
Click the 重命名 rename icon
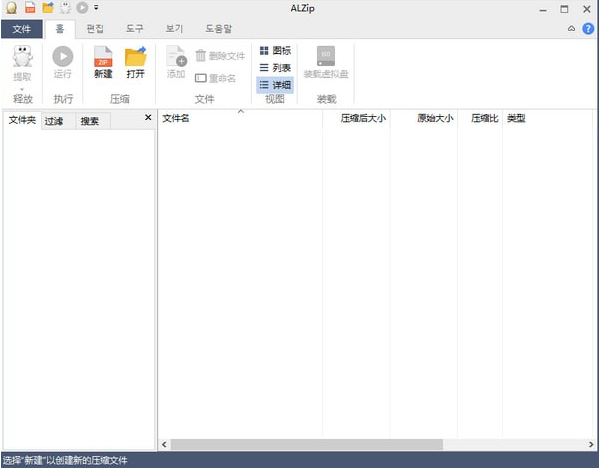click(x=201, y=78)
